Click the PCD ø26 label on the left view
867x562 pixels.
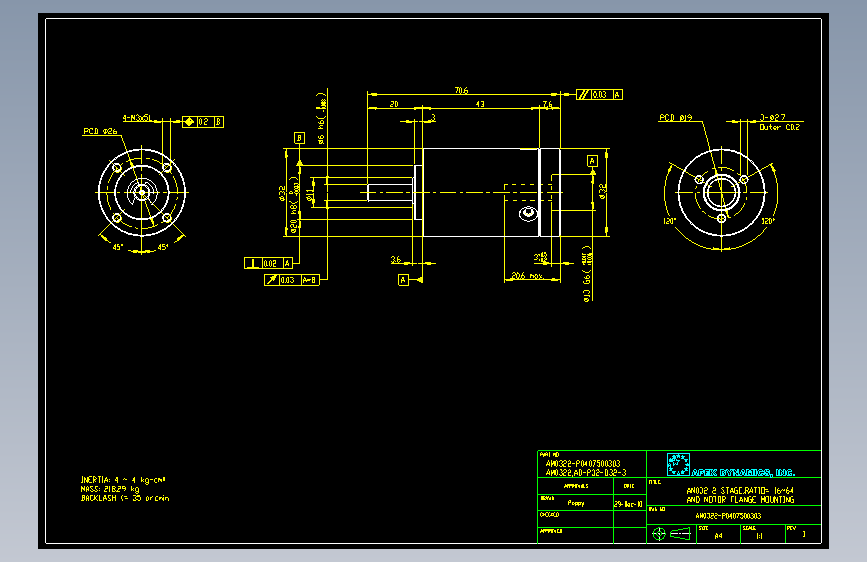(100, 131)
